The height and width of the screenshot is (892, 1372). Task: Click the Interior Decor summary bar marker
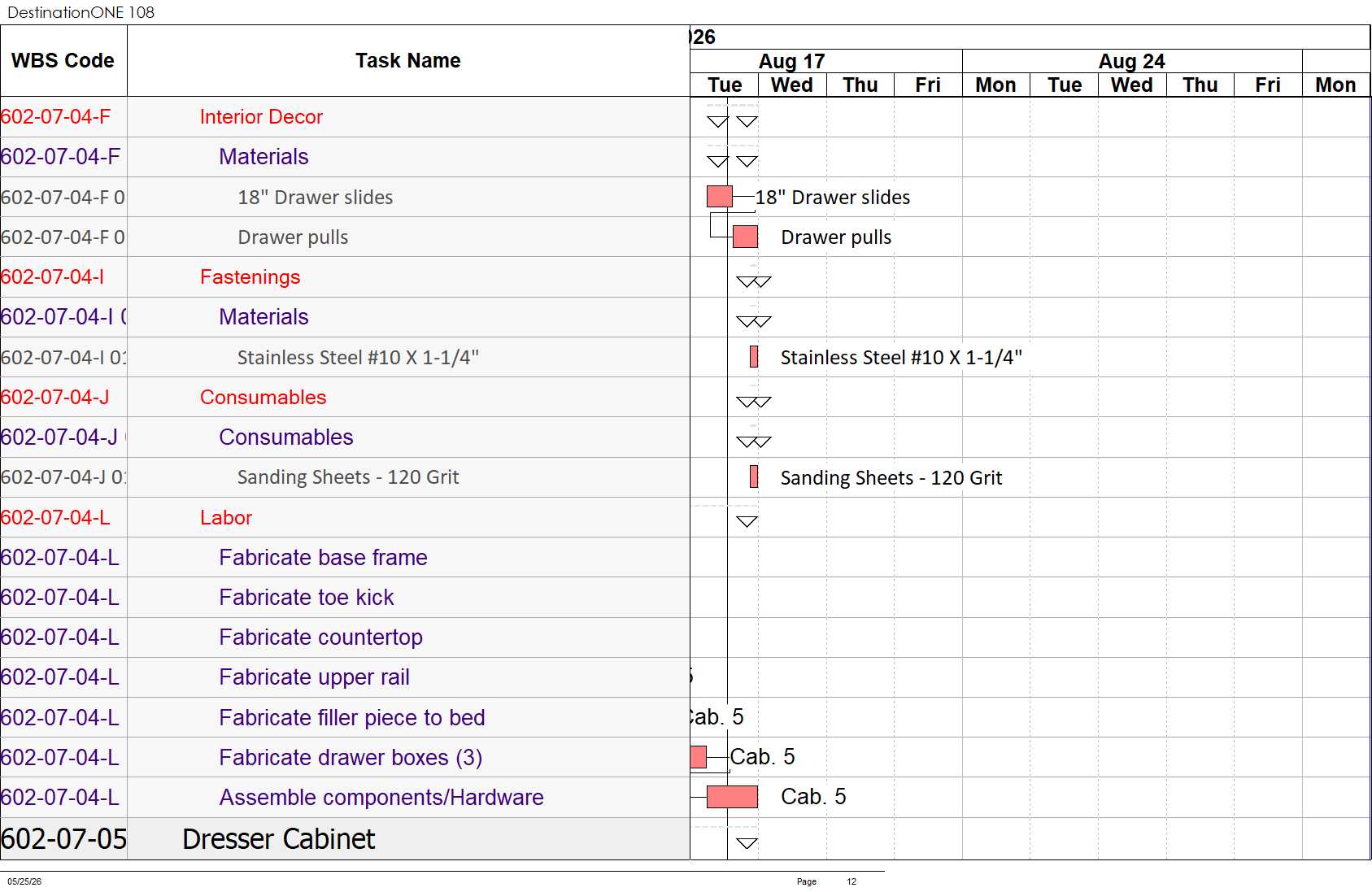pyautogui.click(x=732, y=122)
